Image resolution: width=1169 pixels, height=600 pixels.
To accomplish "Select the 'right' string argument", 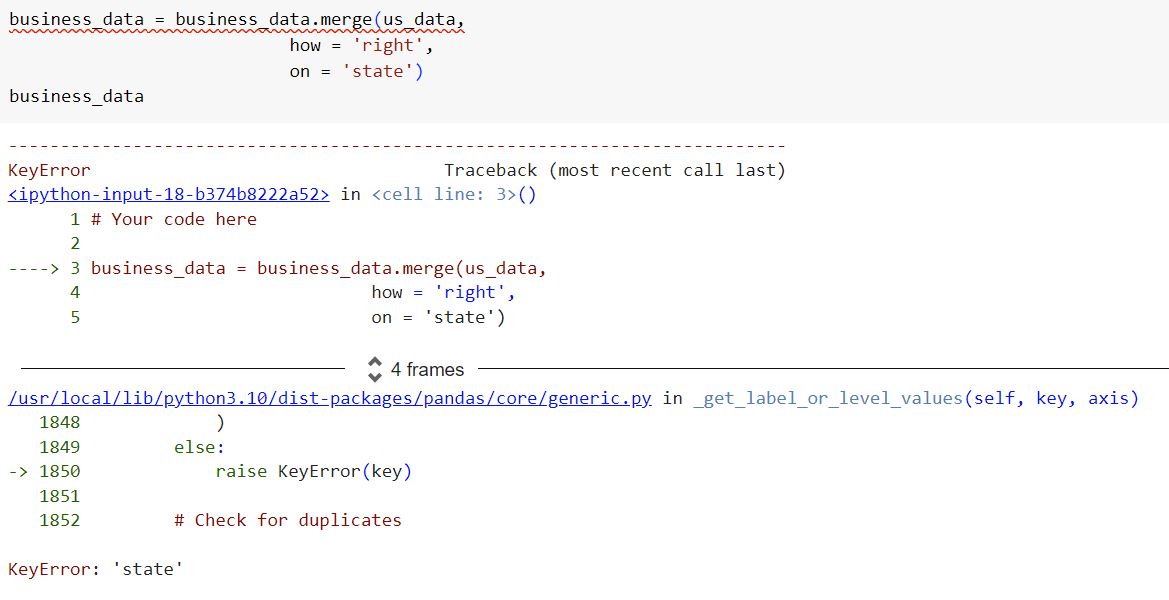I will [388, 44].
